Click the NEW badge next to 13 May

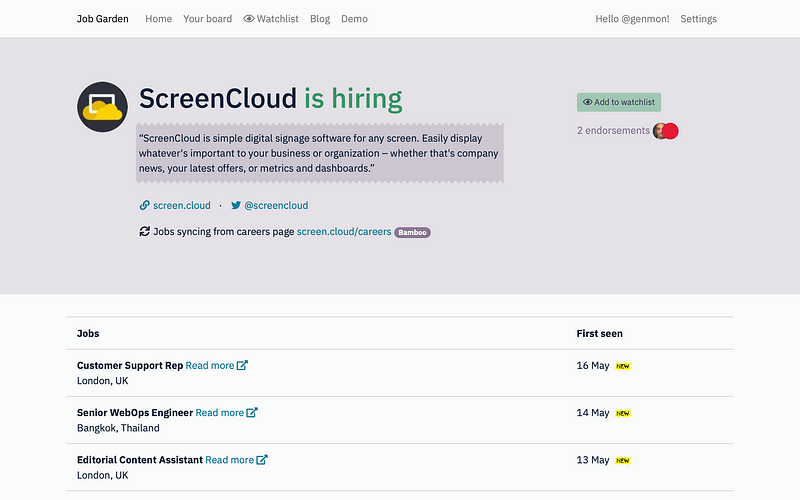622,461
